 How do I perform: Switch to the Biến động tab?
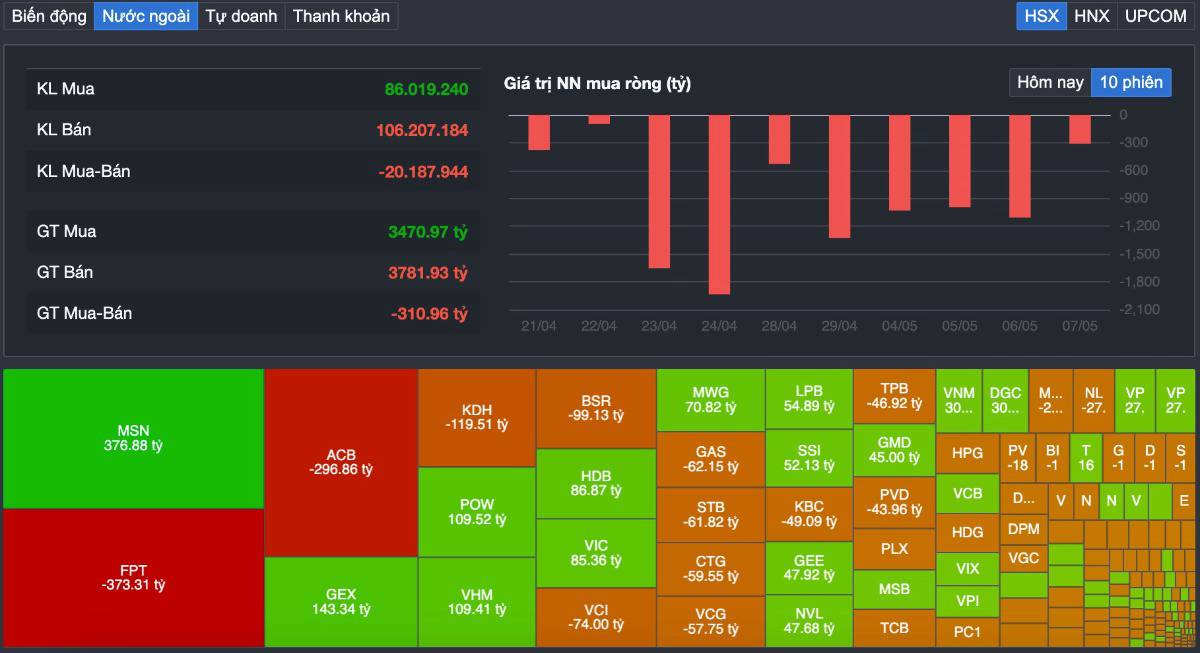(x=49, y=16)
